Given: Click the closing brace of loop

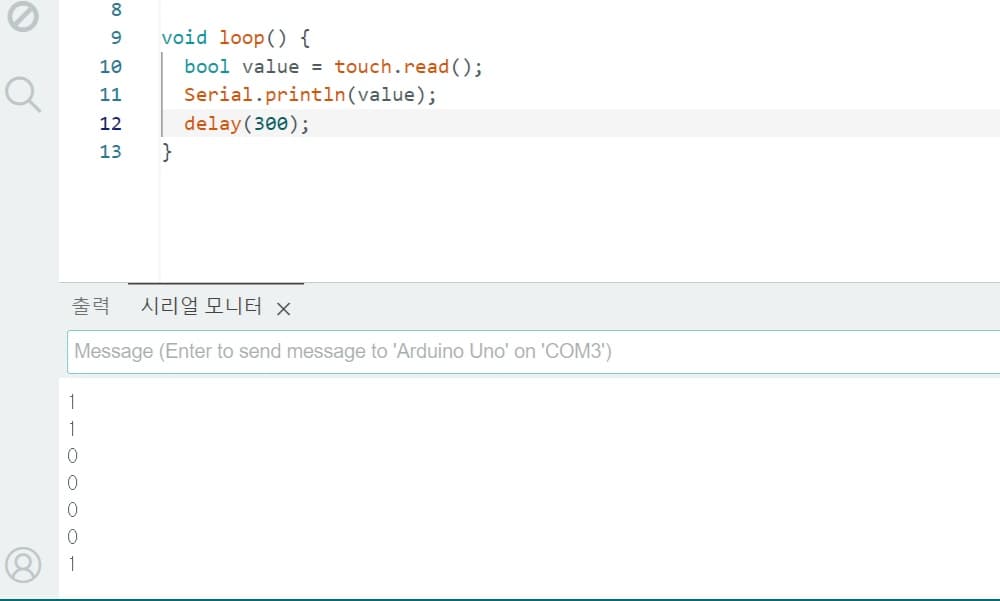Looking at the screenshot, I should pos(167,152).
